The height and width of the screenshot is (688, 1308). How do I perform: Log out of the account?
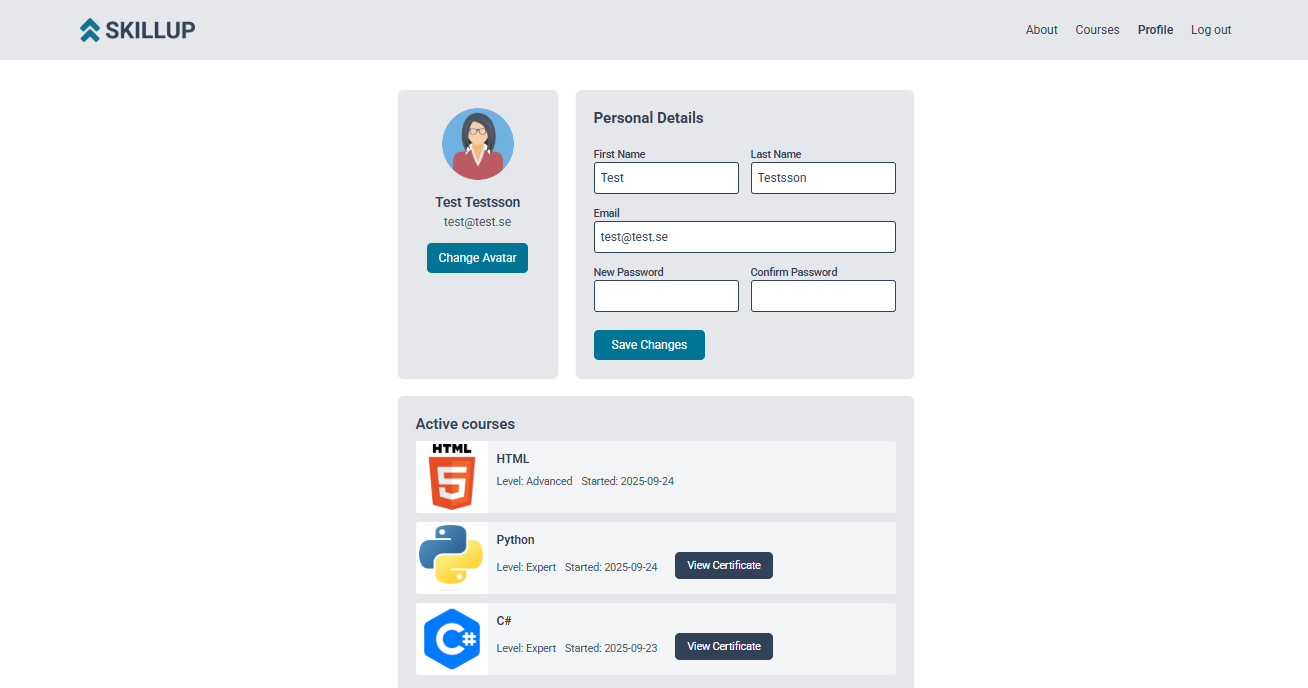click(x=1211, y=30)
